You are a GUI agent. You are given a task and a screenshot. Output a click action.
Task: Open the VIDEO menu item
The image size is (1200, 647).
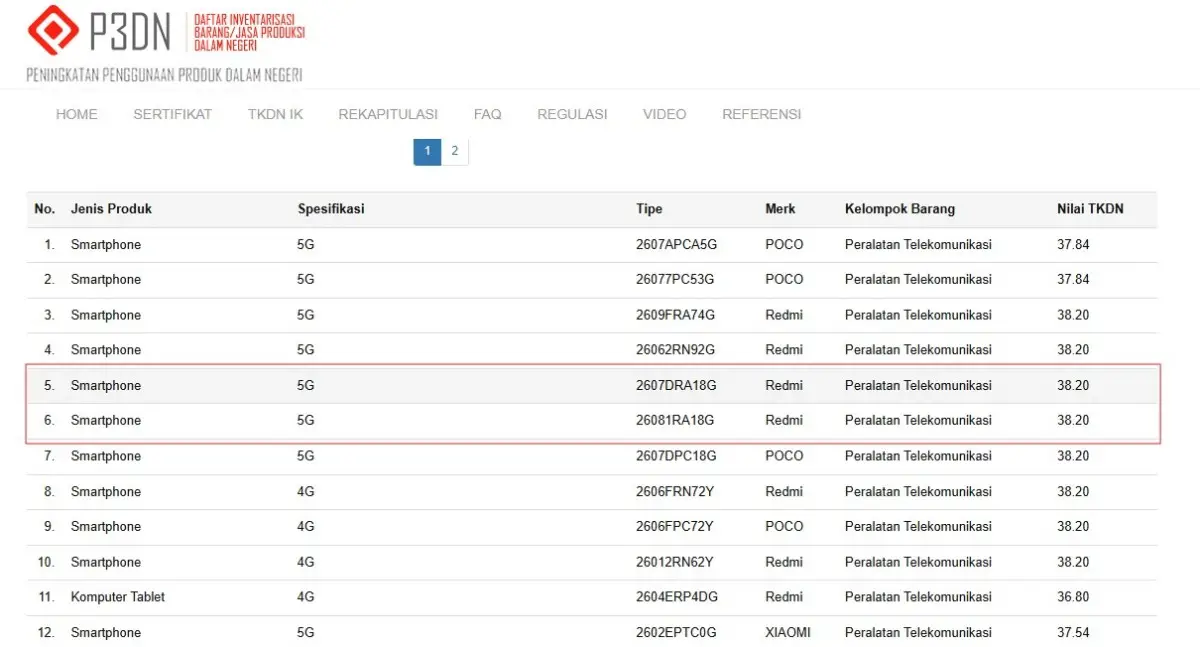point(665,114)
